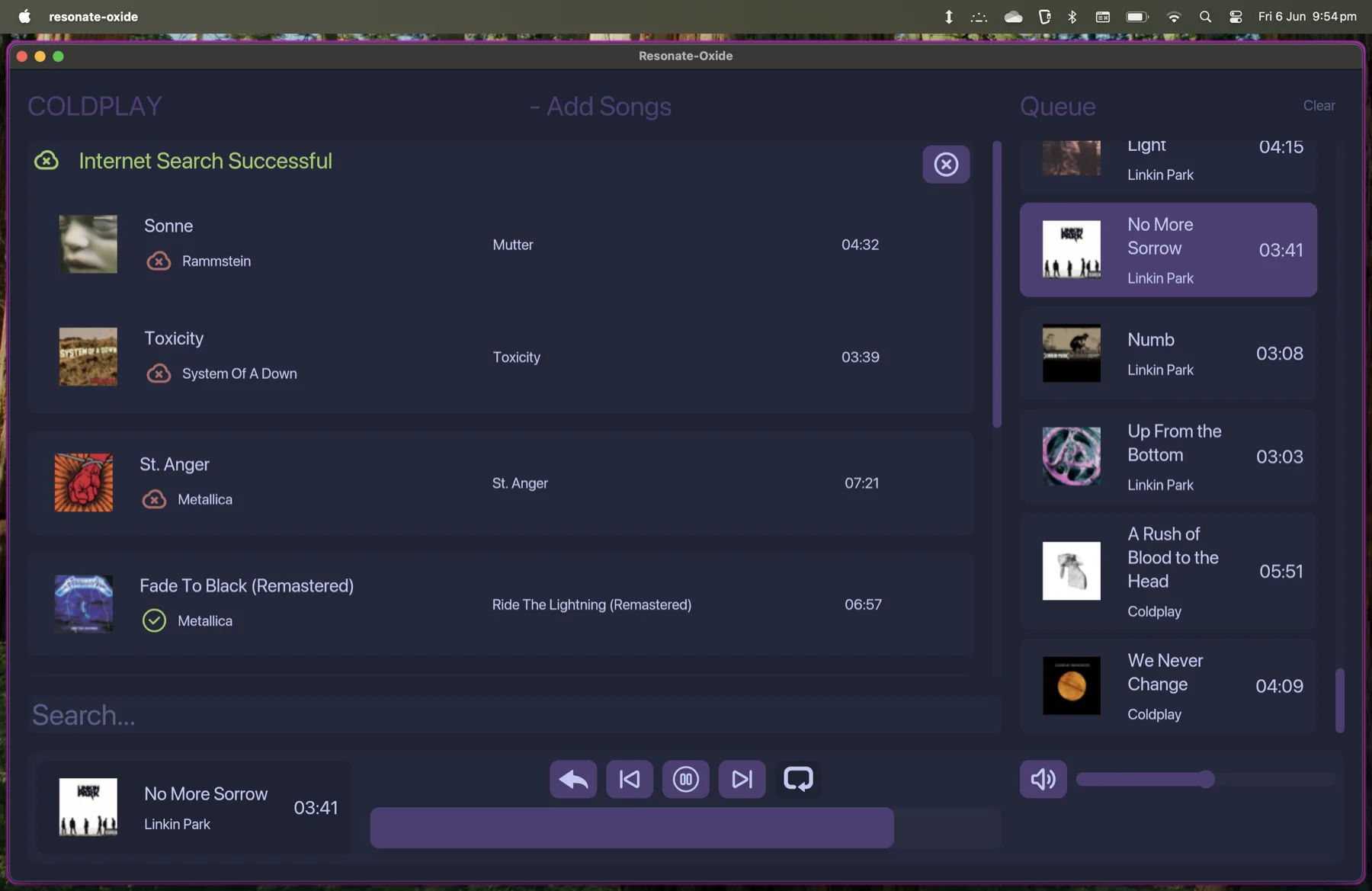Skip to the previous track
Screen dimensions: 1372x891
tap(630, 779)
